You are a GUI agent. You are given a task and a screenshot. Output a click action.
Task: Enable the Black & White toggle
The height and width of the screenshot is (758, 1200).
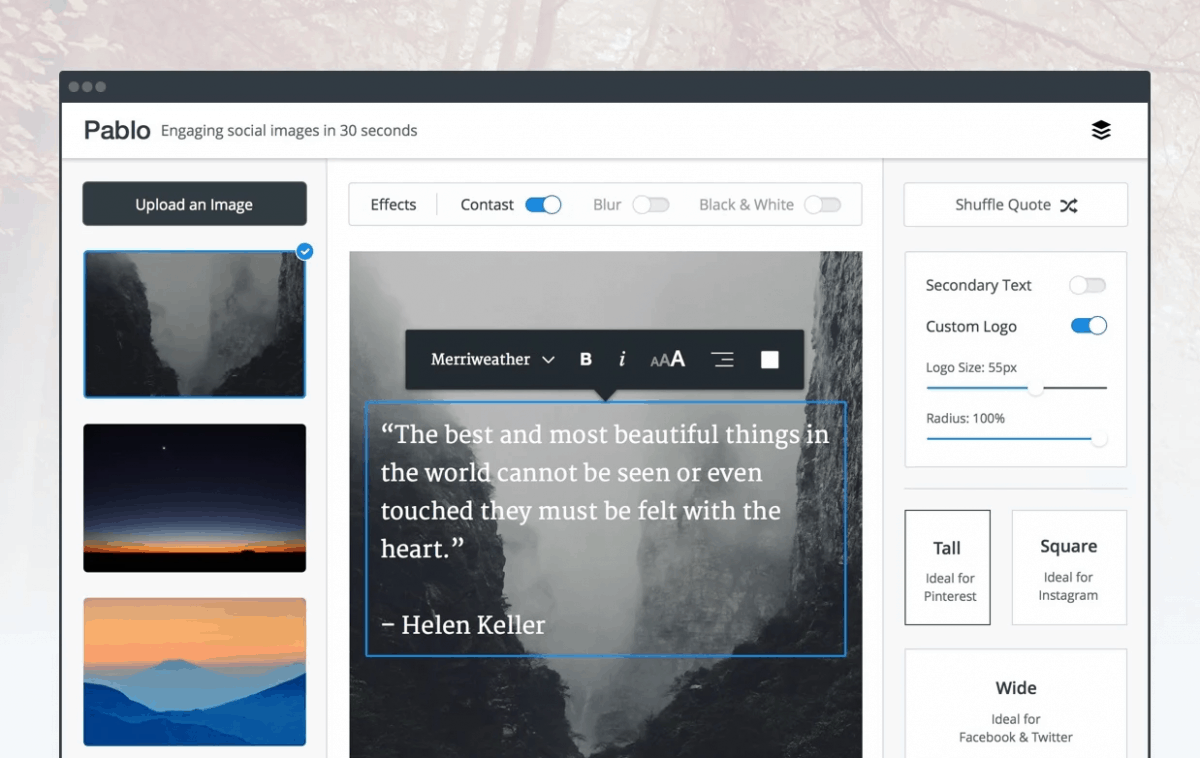(x=823, y=205)
